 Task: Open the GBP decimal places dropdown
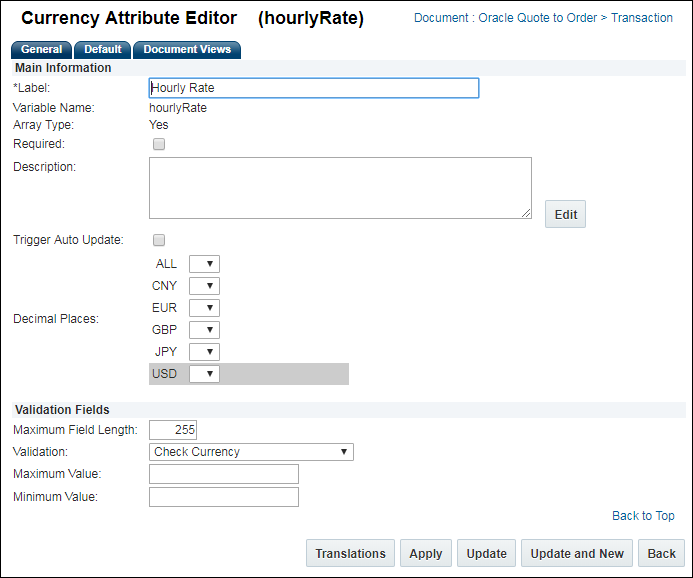pyautogui.click(x=204, y=330)
